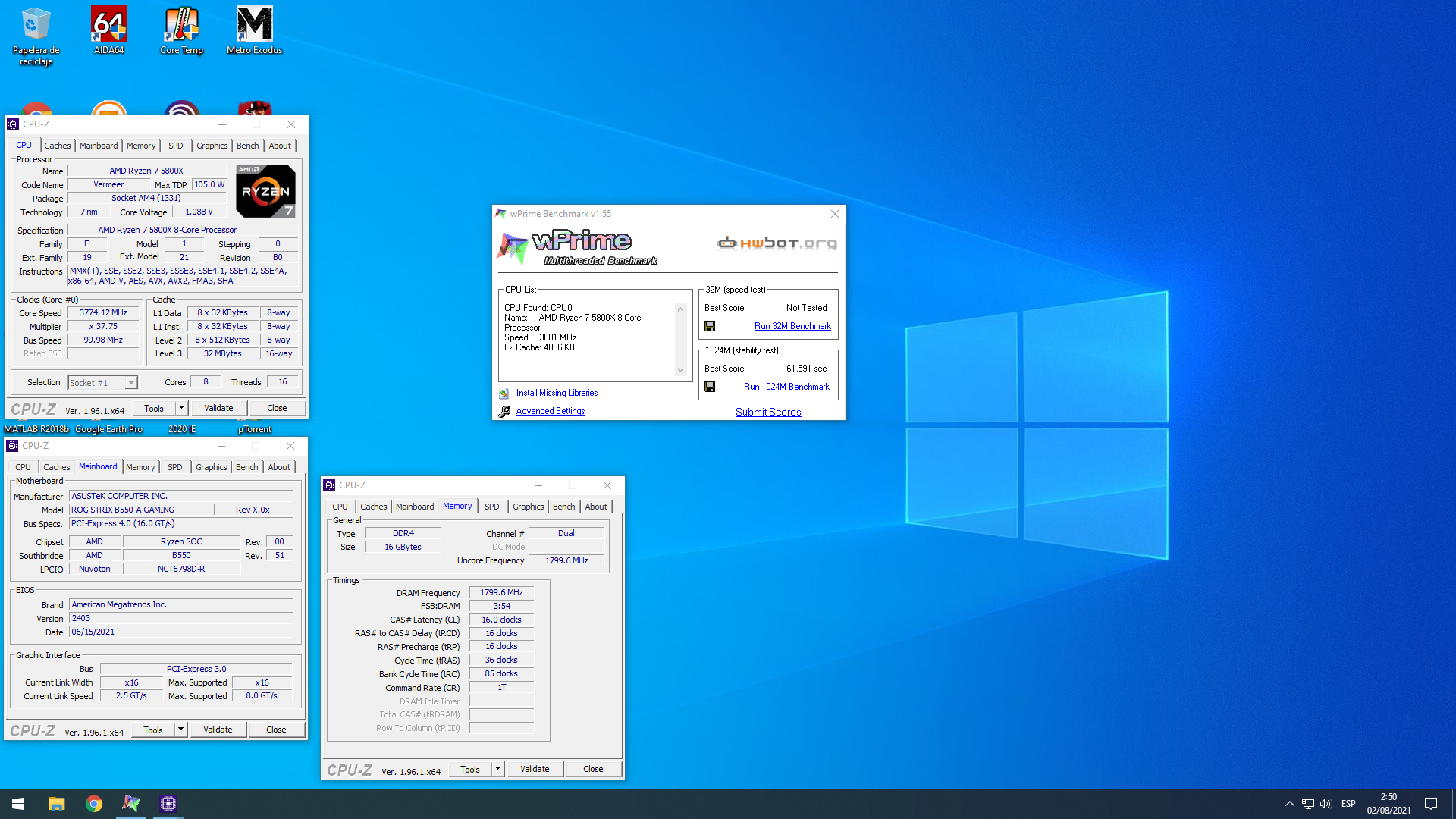Click the Uncore Frequency 1799.6 MHz value
This screenshot has width=1456, height=819.
coord(566,560)
